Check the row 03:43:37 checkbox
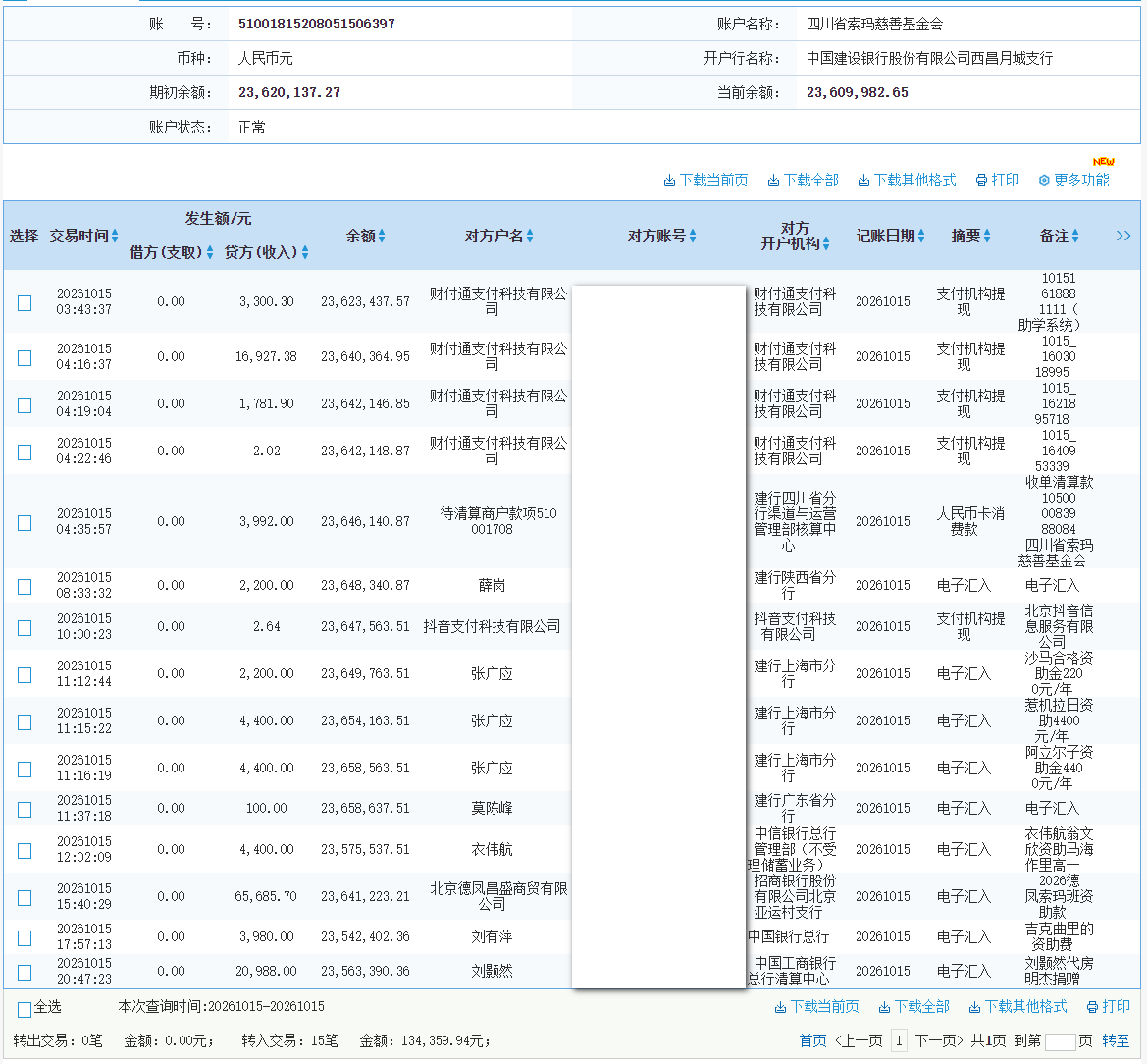Viewport: 1147px width, 1064px height. tap(25, 303)
